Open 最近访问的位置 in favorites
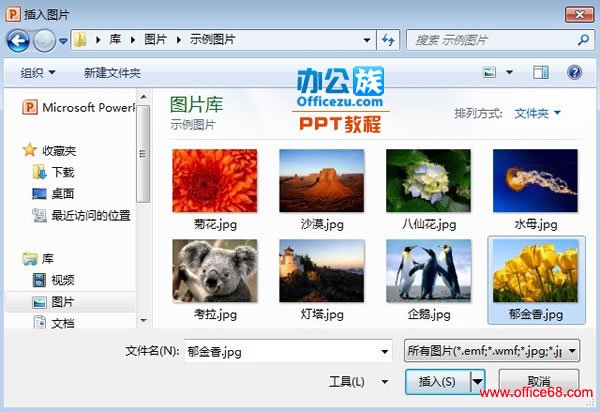 pyautogui.click(x=82, y=215)
